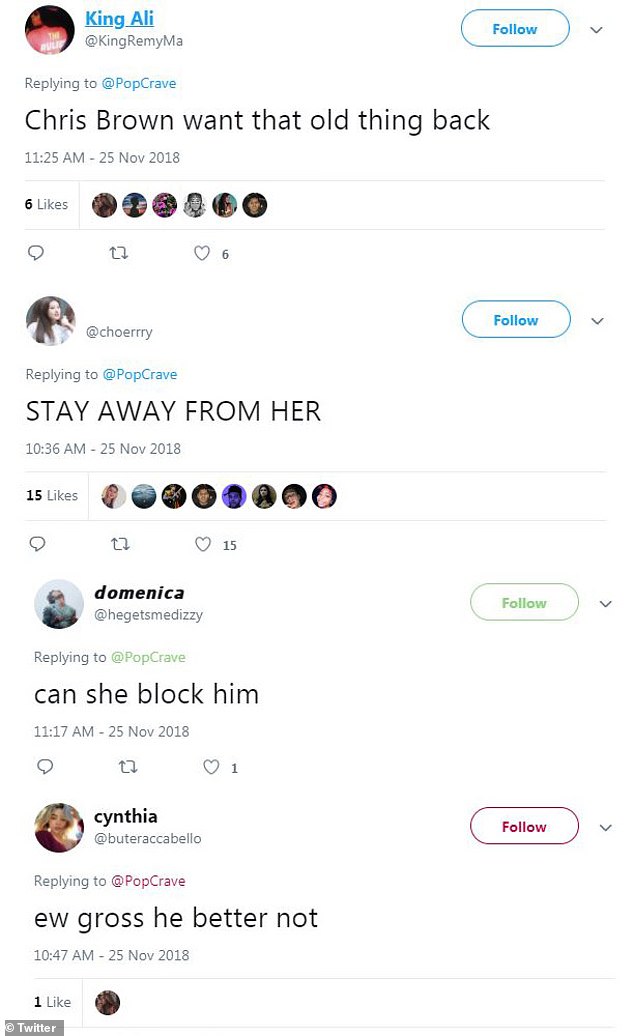The image size is (634, 1036).
Task: Open cynthia's profile picture
Action: click(59, 827)
